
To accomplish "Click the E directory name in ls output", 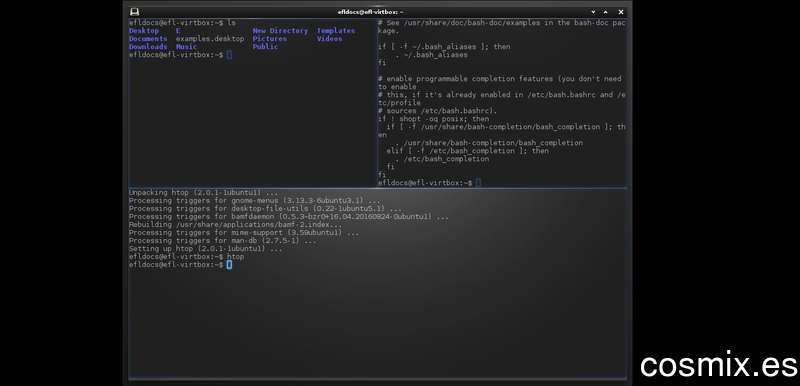I will tap(178, 31).
